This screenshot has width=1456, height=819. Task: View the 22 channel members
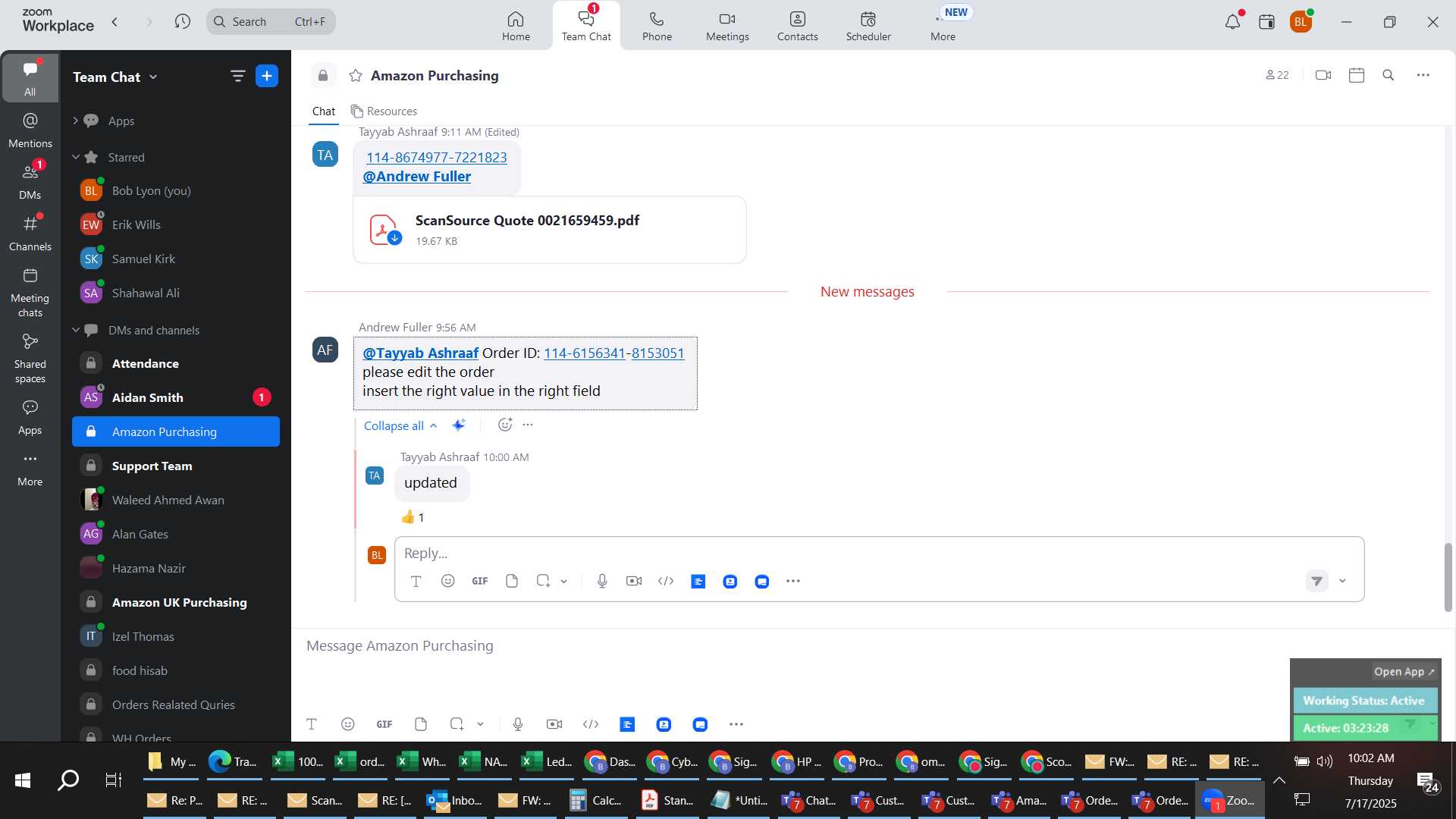[1277, 75]
